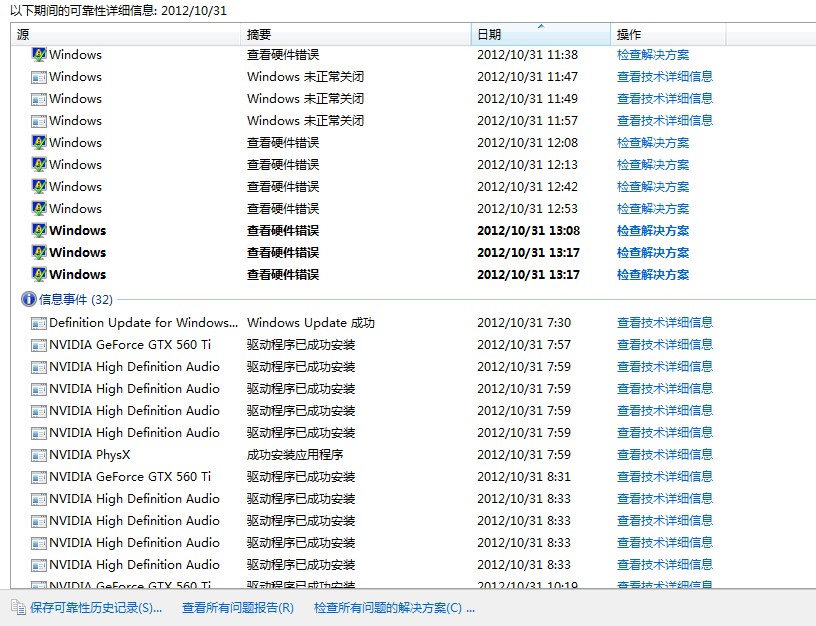Click icon beside NVIDIA PhysX entry
The height and width of the screenshot is (626, 816).
[x=39, y=456]
